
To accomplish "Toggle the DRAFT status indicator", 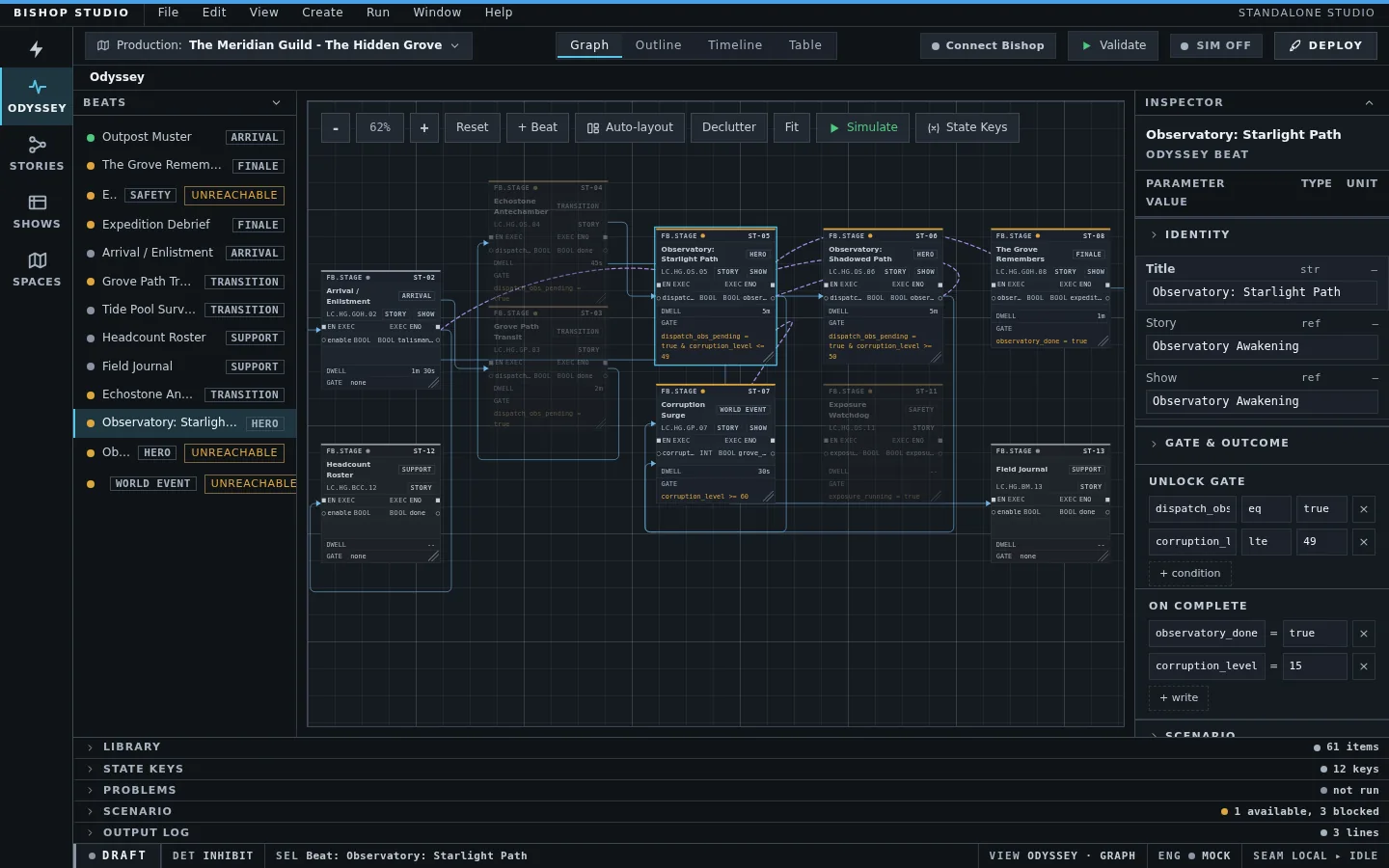I will point(117,855).
